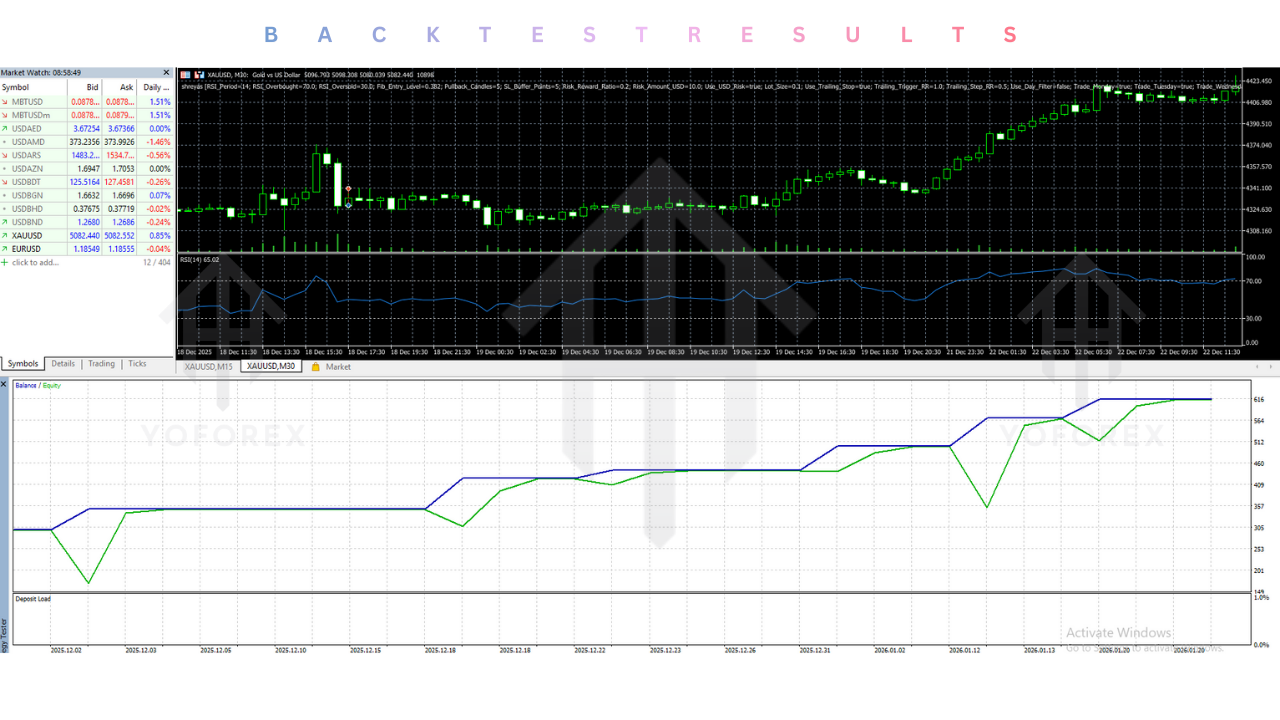This screenshot has height=720, width=1280.
Task: Click the chart depth-of-market icon beside XAUUSD title
Action: [200, 74]
